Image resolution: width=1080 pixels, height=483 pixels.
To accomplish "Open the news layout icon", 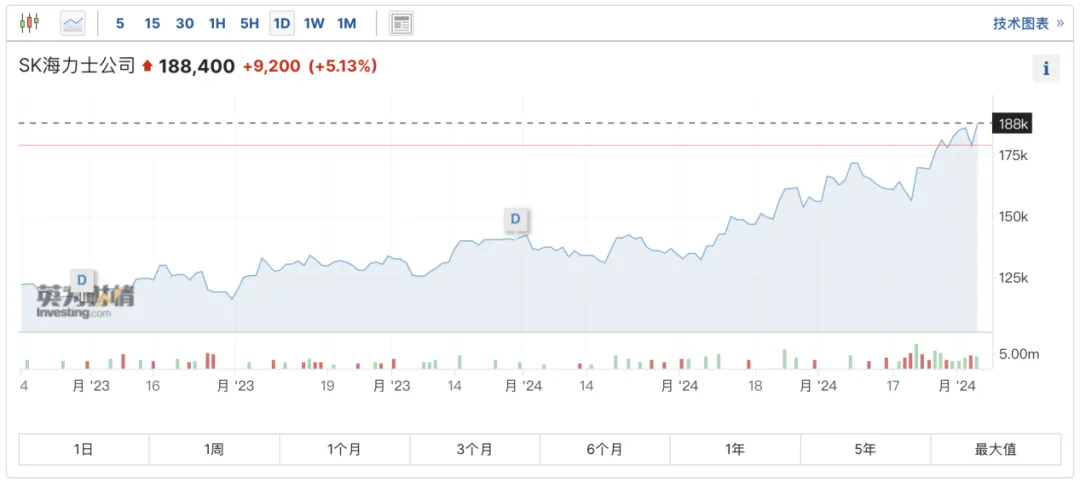I will pyautogui.click(x=401, y=23).
